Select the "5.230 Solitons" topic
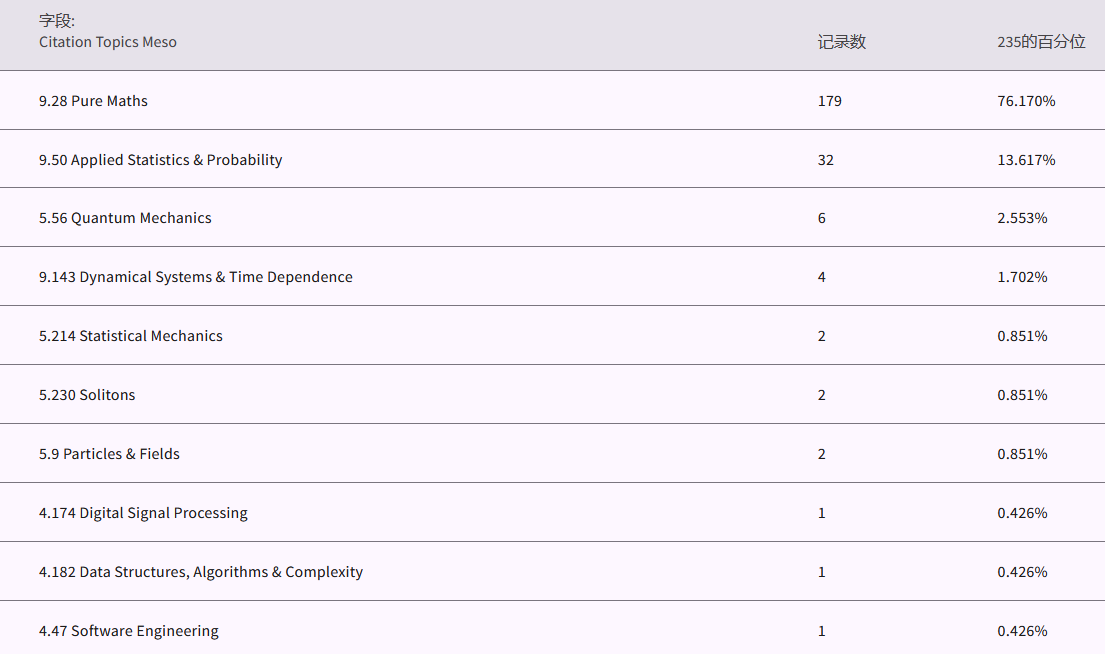The height and width of the screenshot is (654, 1105). point(87,395)
